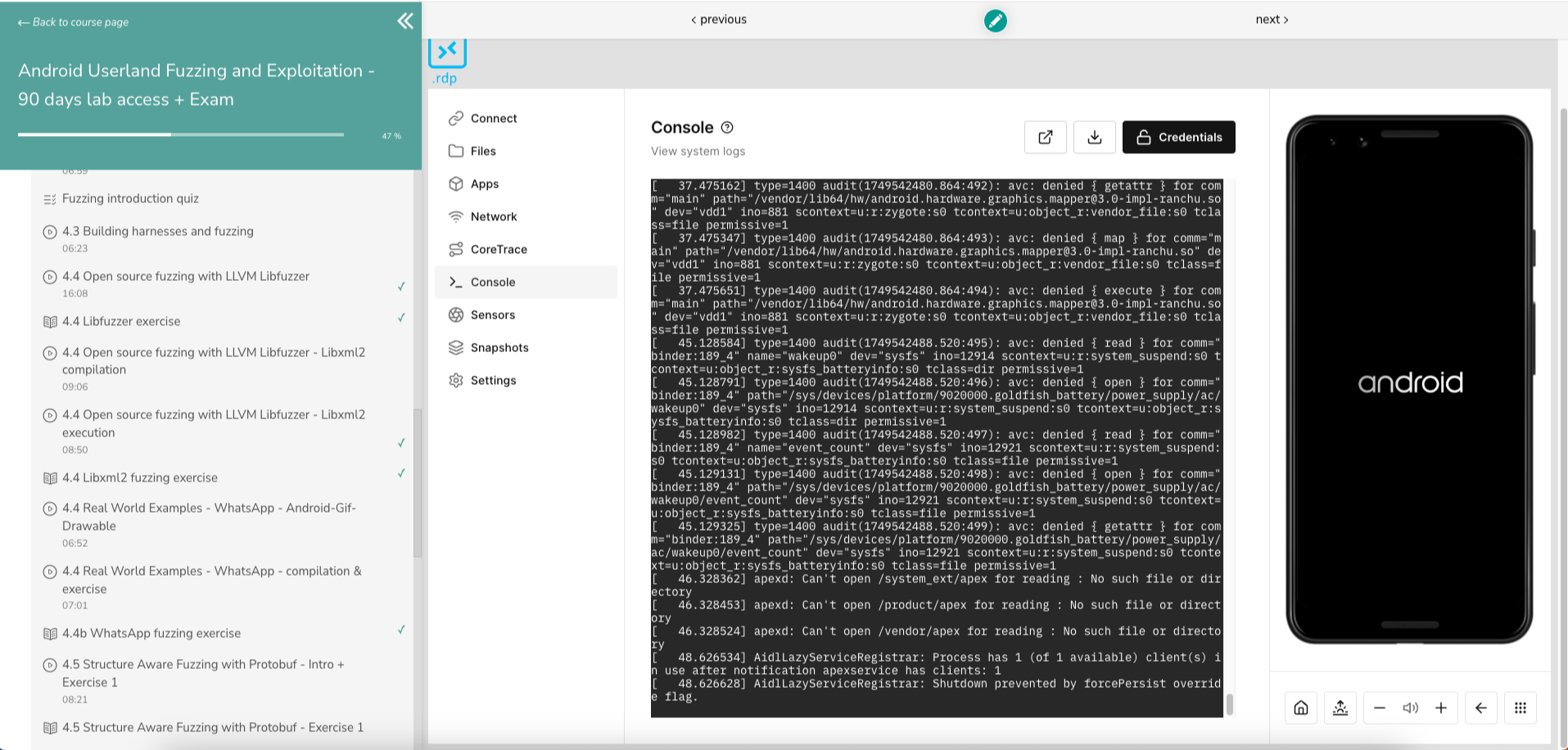Click the 'View system logs' subtitle
1568x750 pixels.
698,151
